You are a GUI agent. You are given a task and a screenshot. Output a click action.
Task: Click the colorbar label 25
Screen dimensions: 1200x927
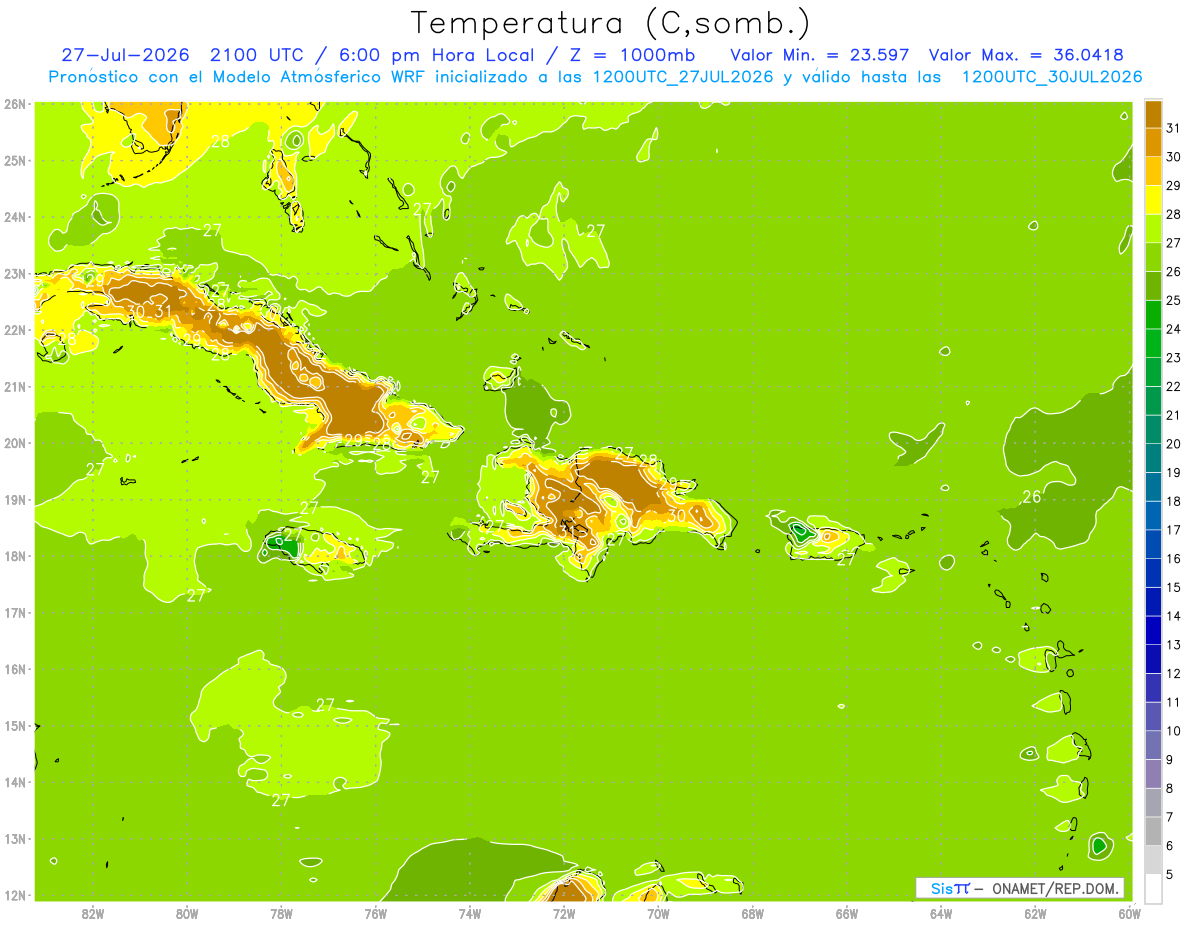1173,300
